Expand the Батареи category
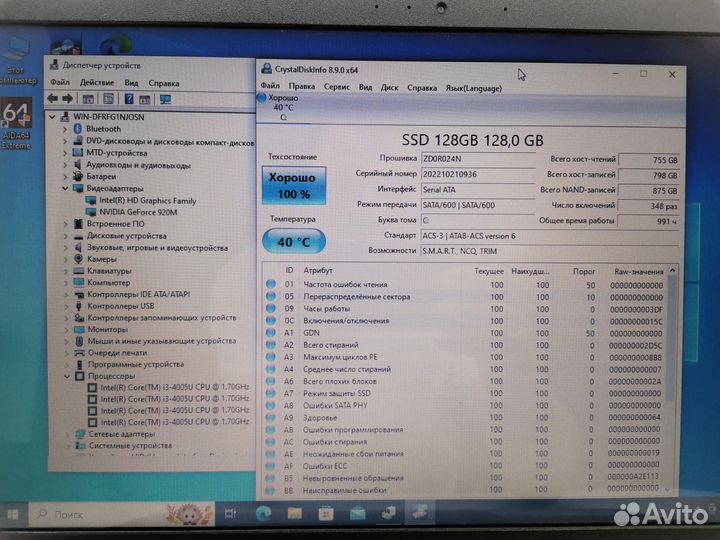This screenshot has width=720, height=540. click(x=65, y=177)
